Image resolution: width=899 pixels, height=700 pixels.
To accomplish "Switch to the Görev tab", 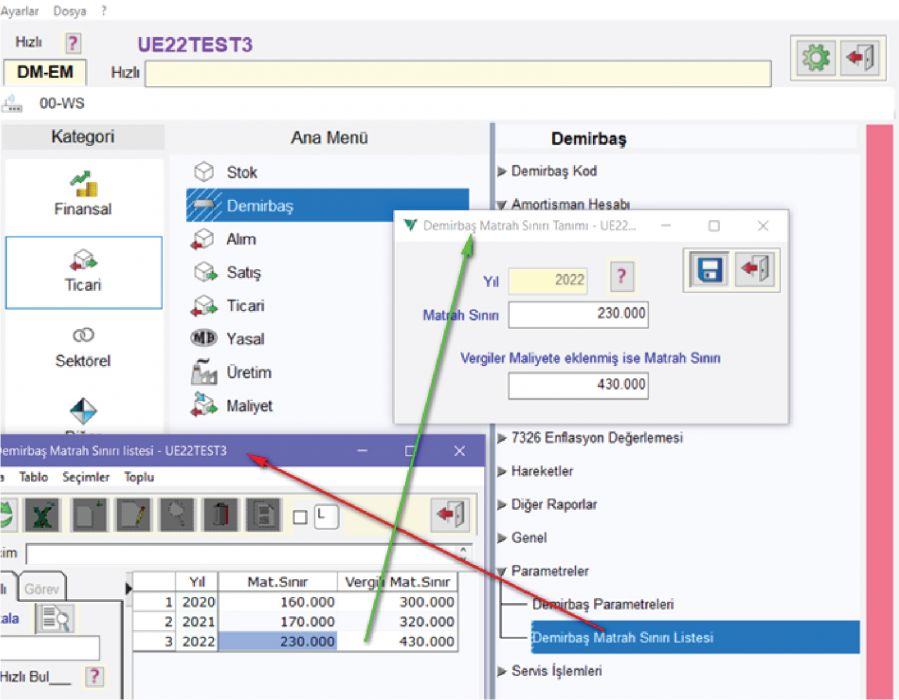I will 43,588.
